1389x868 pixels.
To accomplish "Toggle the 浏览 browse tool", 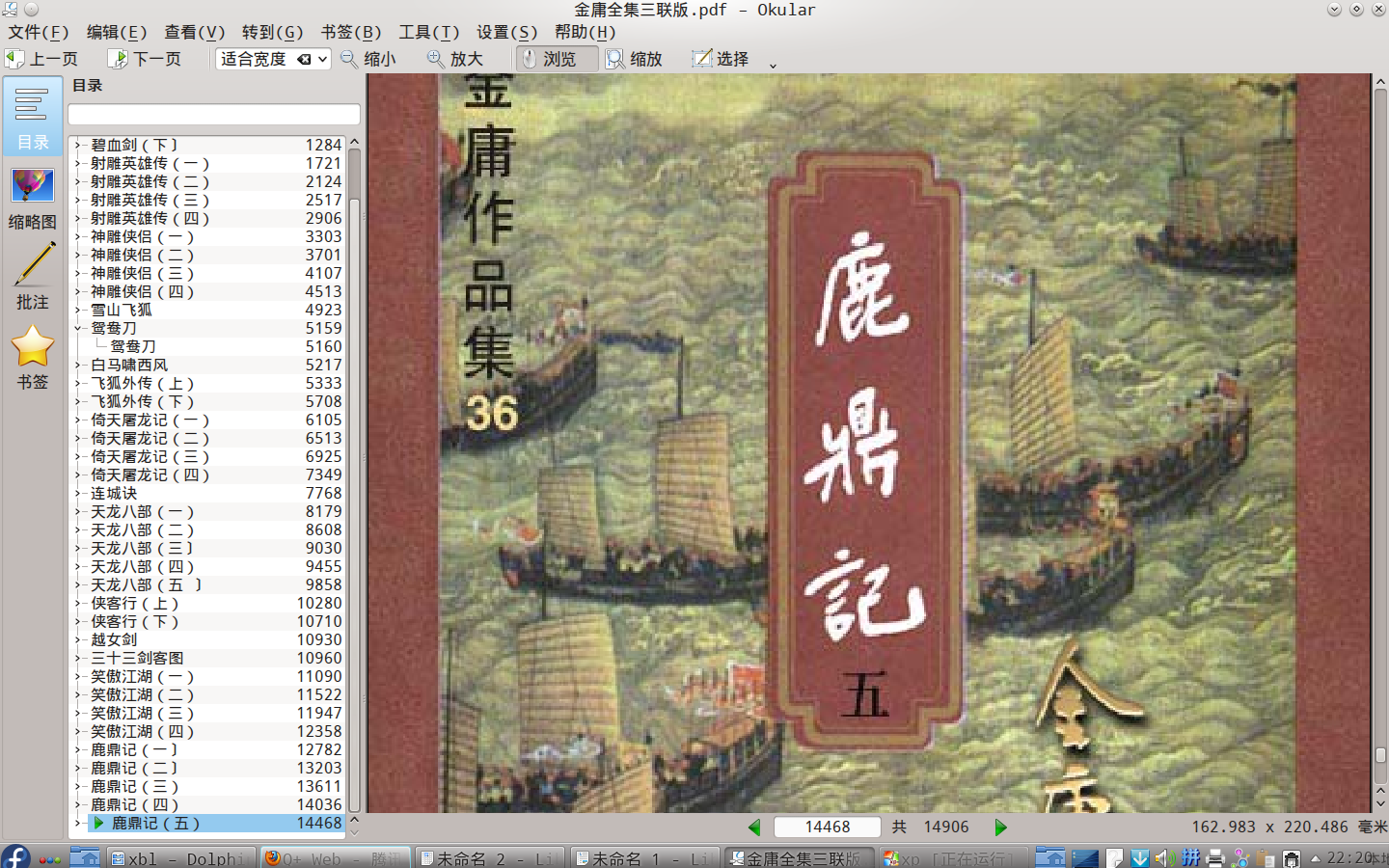I will point(556,59).
